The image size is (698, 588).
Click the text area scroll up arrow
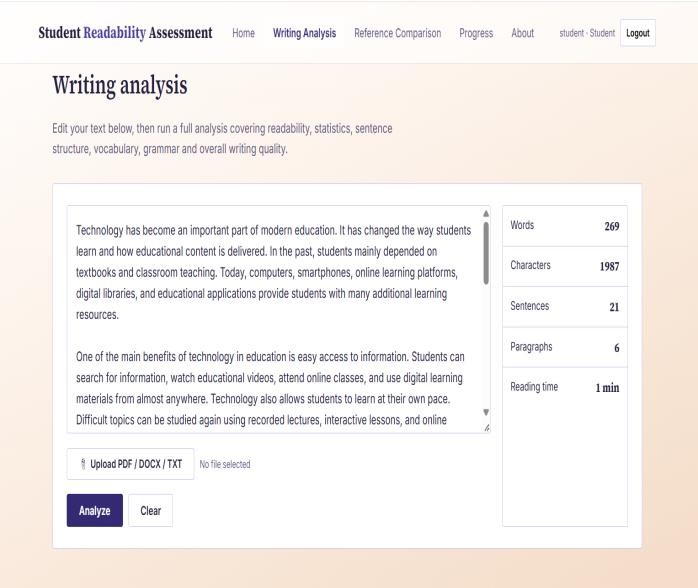(x=486, y=214)
